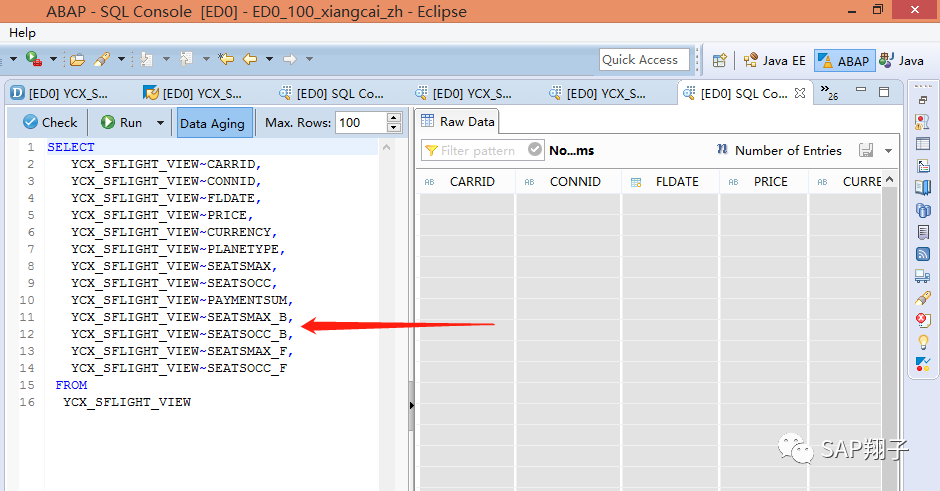
Task: Decrease Max. Rows spinner value
Action: 393,127
